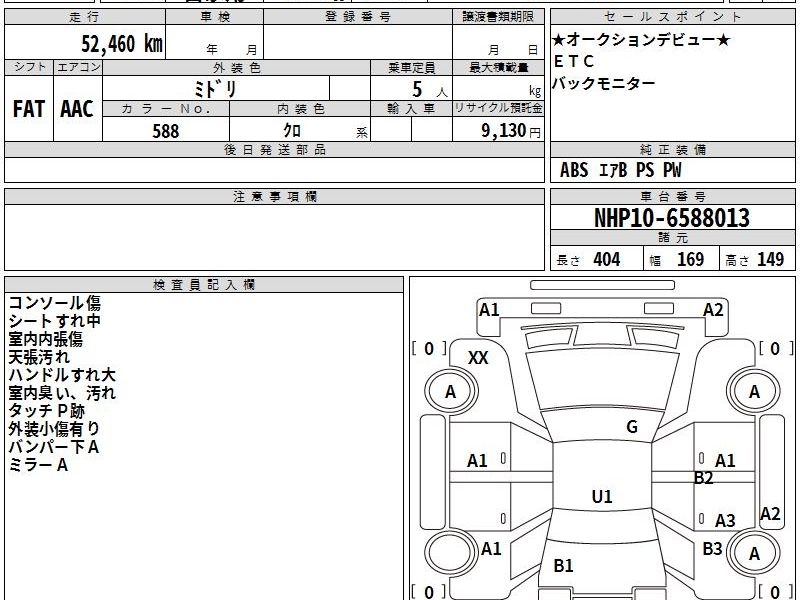Screen dimensions: 800x600
Task: Click the 後日発送部品 header
Action: click(x=275, y=149)
